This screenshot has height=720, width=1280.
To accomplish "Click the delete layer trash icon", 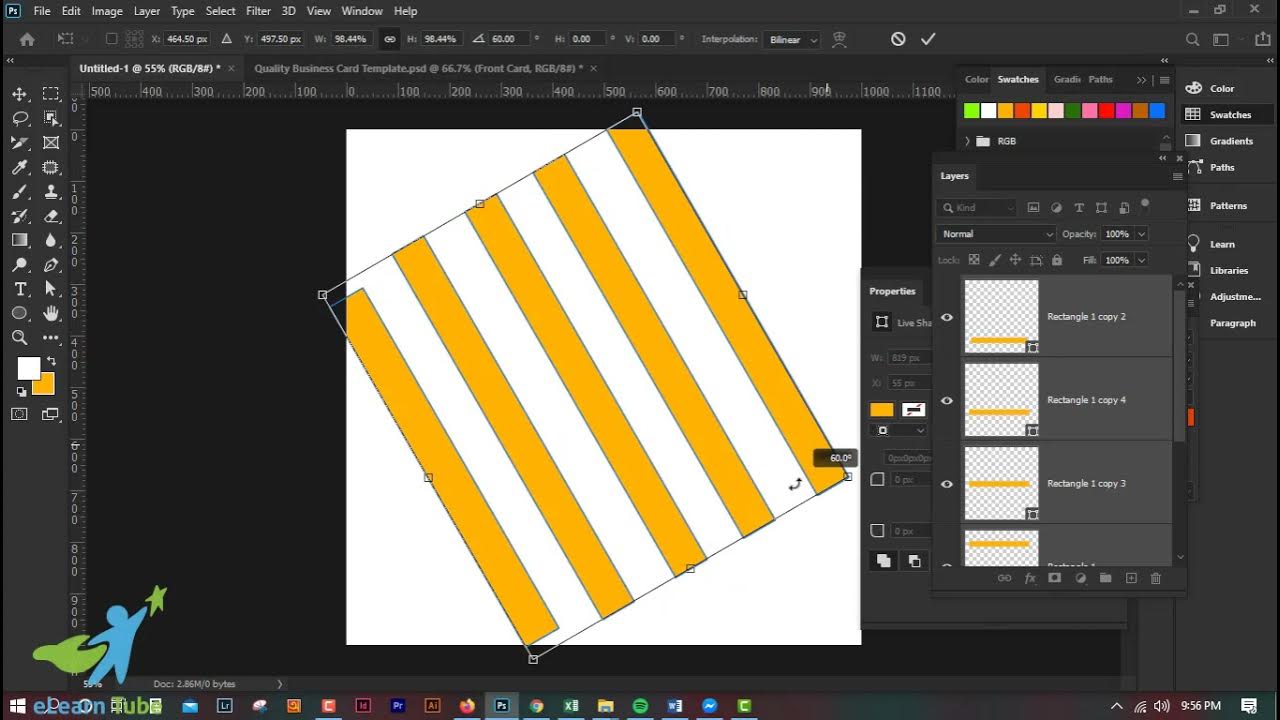I will (x=1156, y=578).
